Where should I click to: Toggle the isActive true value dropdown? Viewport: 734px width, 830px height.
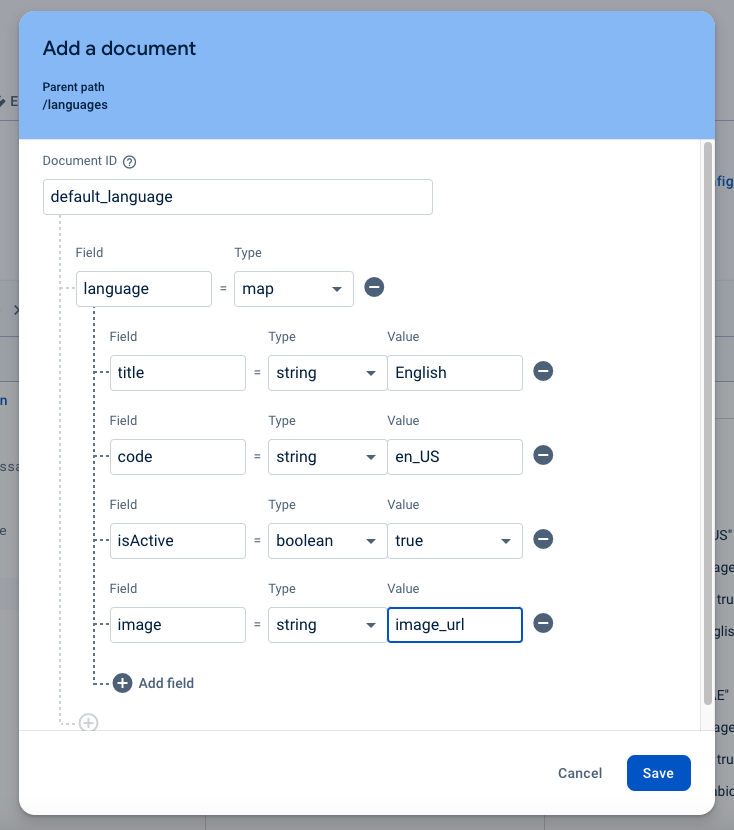click(454, 541)
